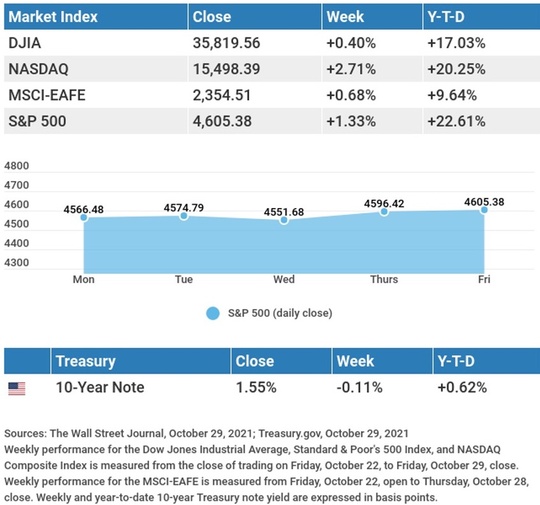Viewport: 540px width, 505px height.
Task: Click the S&P 500 legend dot
Action: 212,313
